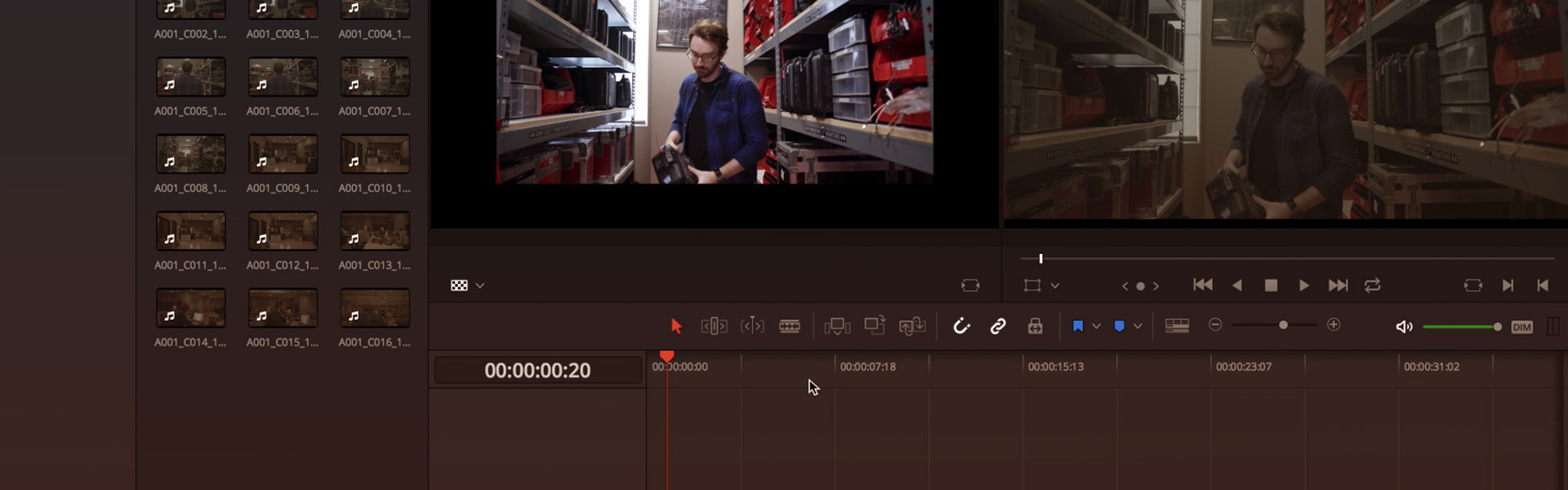Image resolution: width=1568 pixels, height=490 pixels.
Task: Play timeline in reverse
Action: [x=1237, y=285]
